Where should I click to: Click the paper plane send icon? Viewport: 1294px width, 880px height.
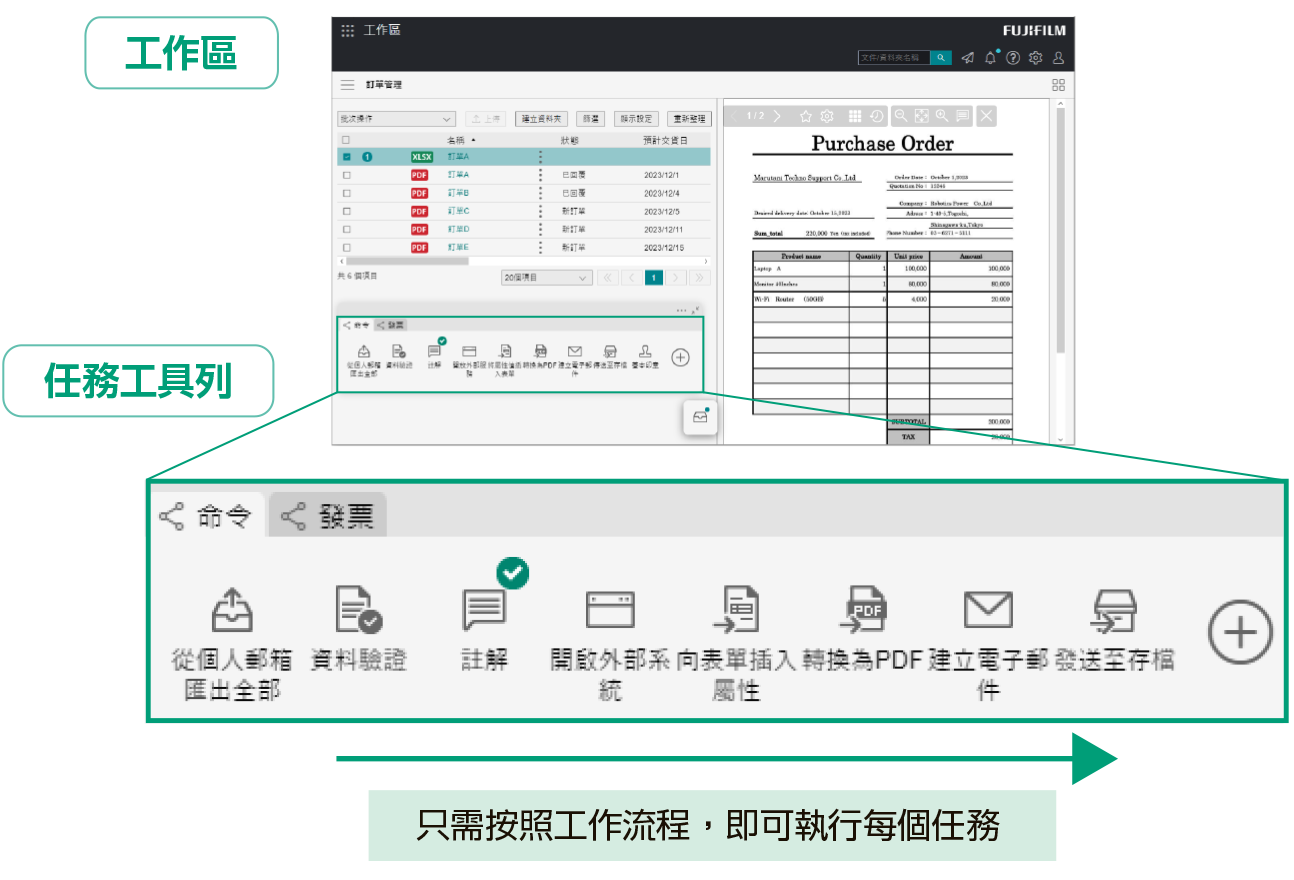967,58
